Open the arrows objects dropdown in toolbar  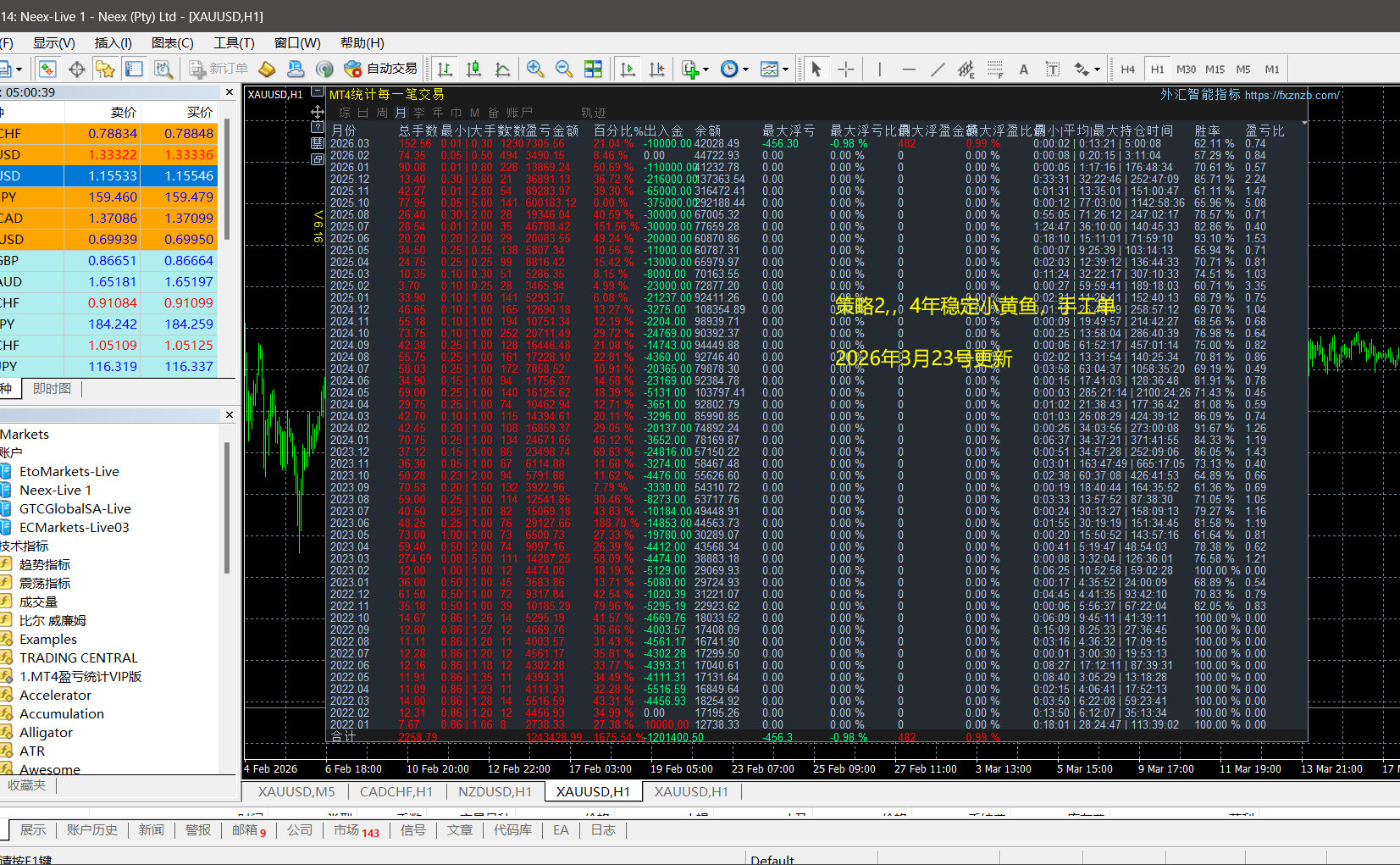[x=1097, y=70]
